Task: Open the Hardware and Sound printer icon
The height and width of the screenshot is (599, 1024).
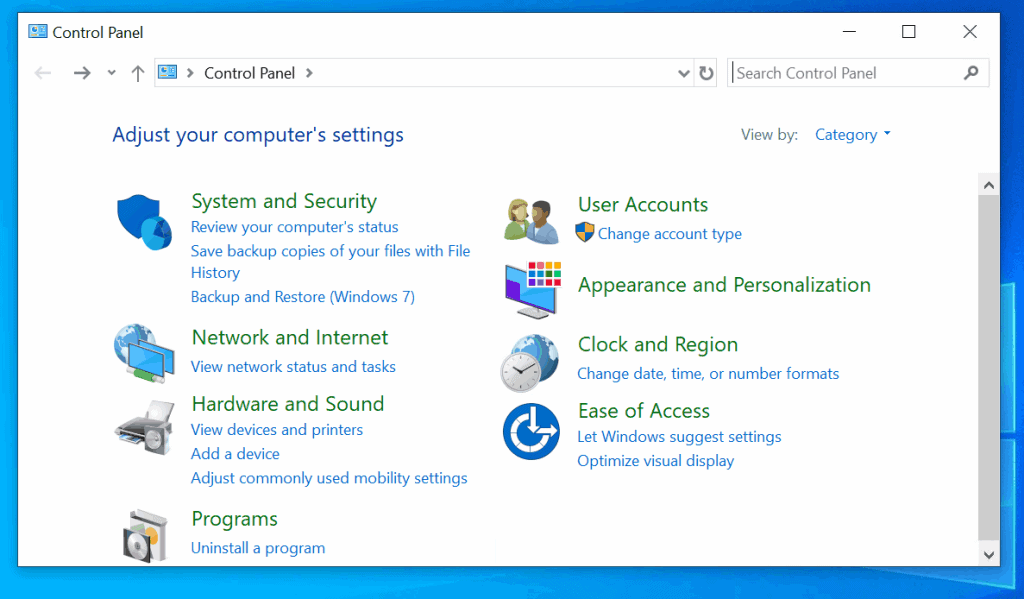Action: pyautogui.click(x=145, y=428)
